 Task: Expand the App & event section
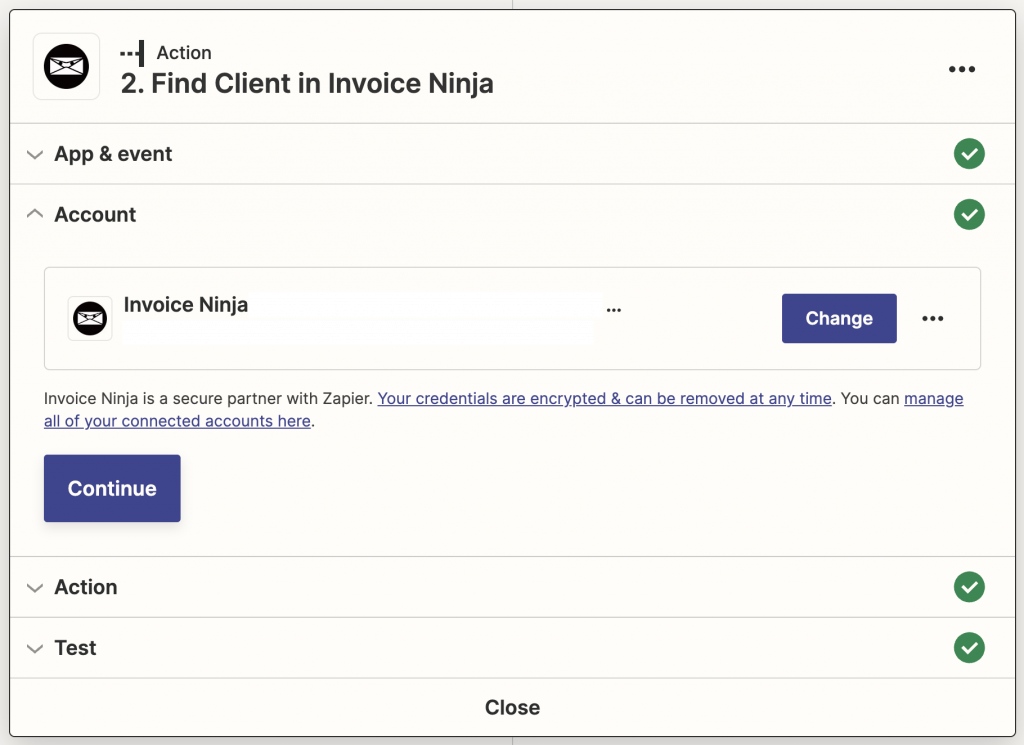(35, 155)
